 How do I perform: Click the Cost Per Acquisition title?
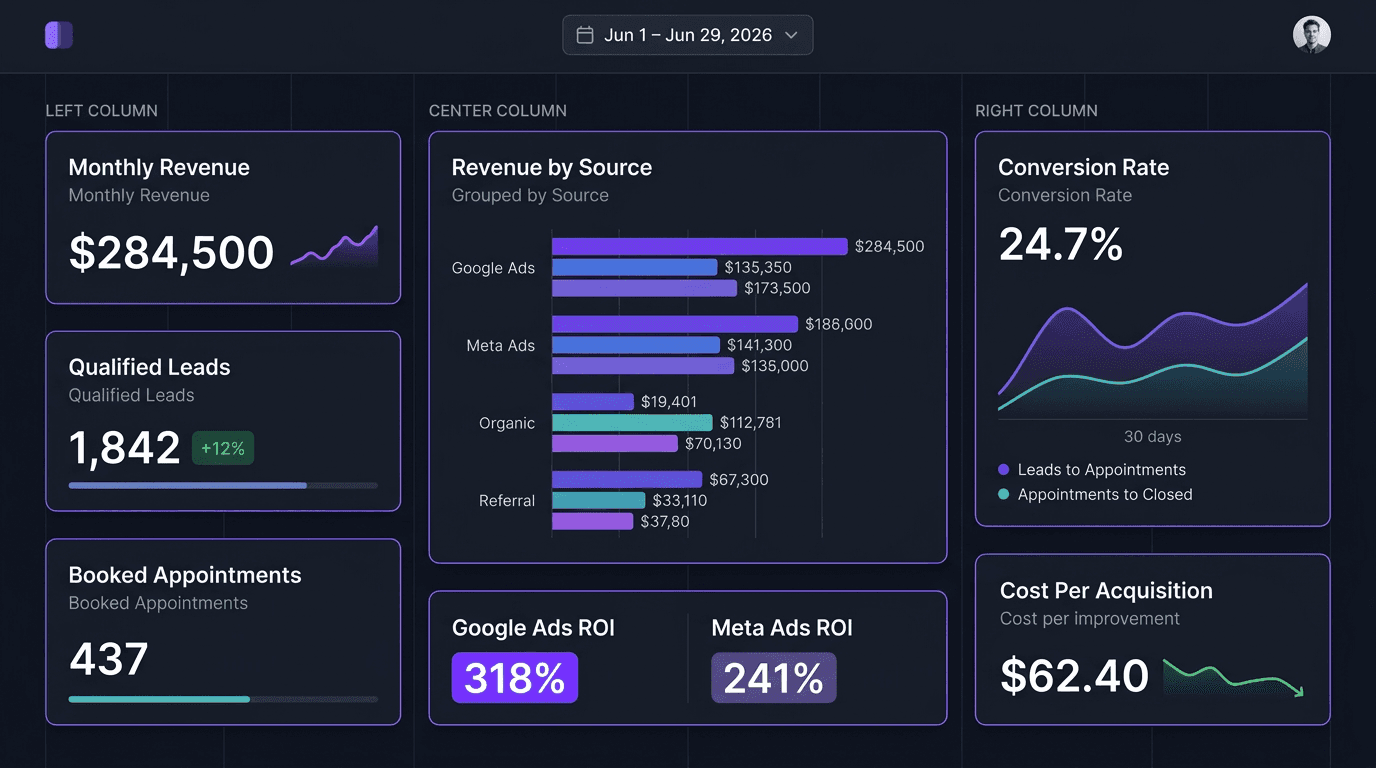pyautogui.click(x=1106, y=591)
